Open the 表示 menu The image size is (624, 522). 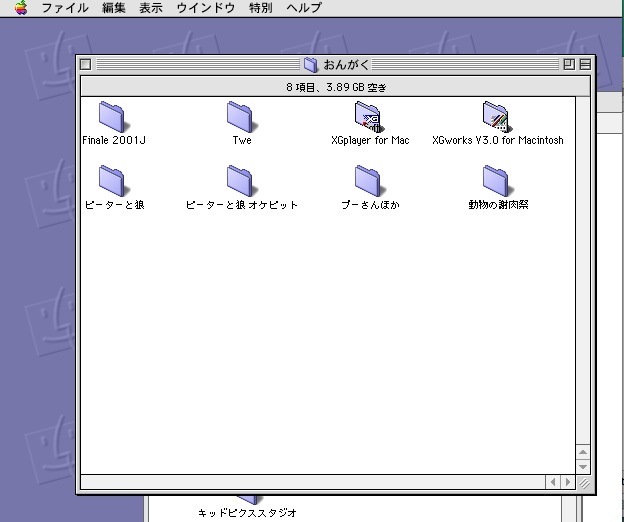tap(151, 8)
